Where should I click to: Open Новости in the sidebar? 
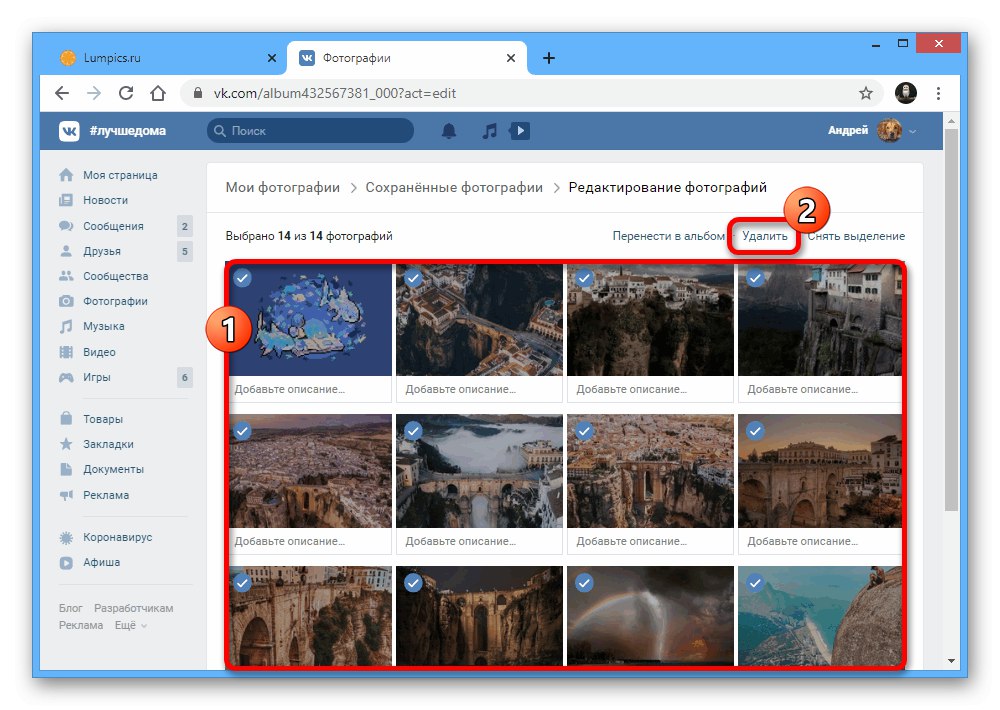105,200
